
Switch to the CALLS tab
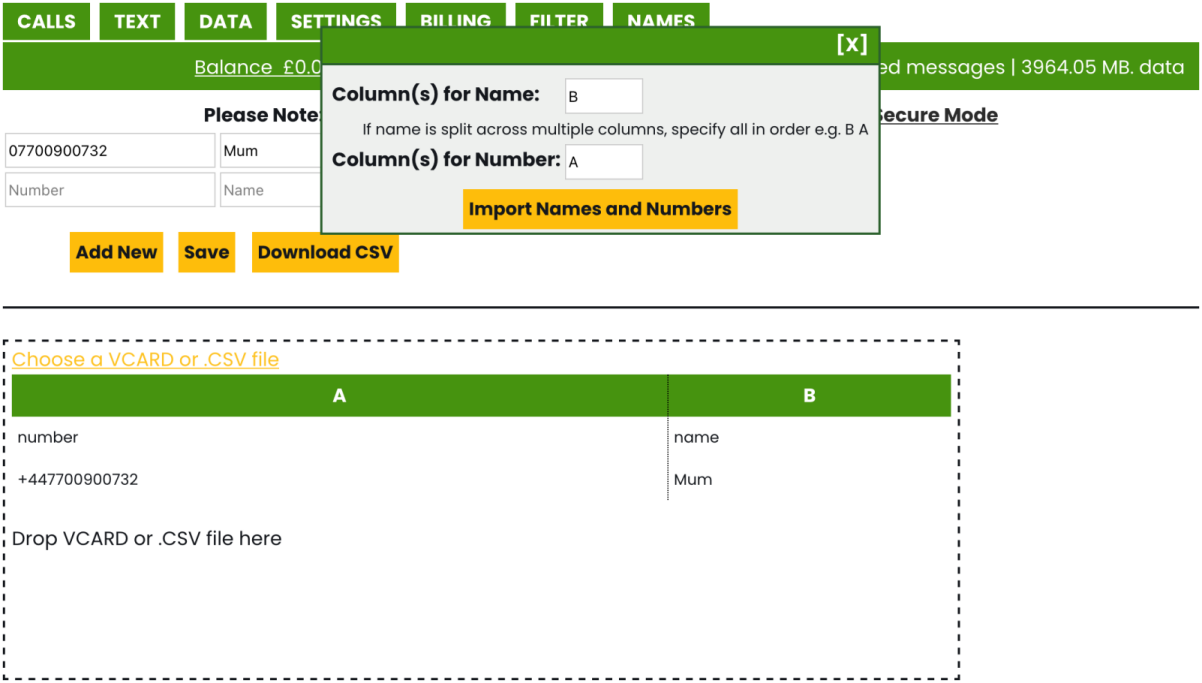[x=46, y=21]
